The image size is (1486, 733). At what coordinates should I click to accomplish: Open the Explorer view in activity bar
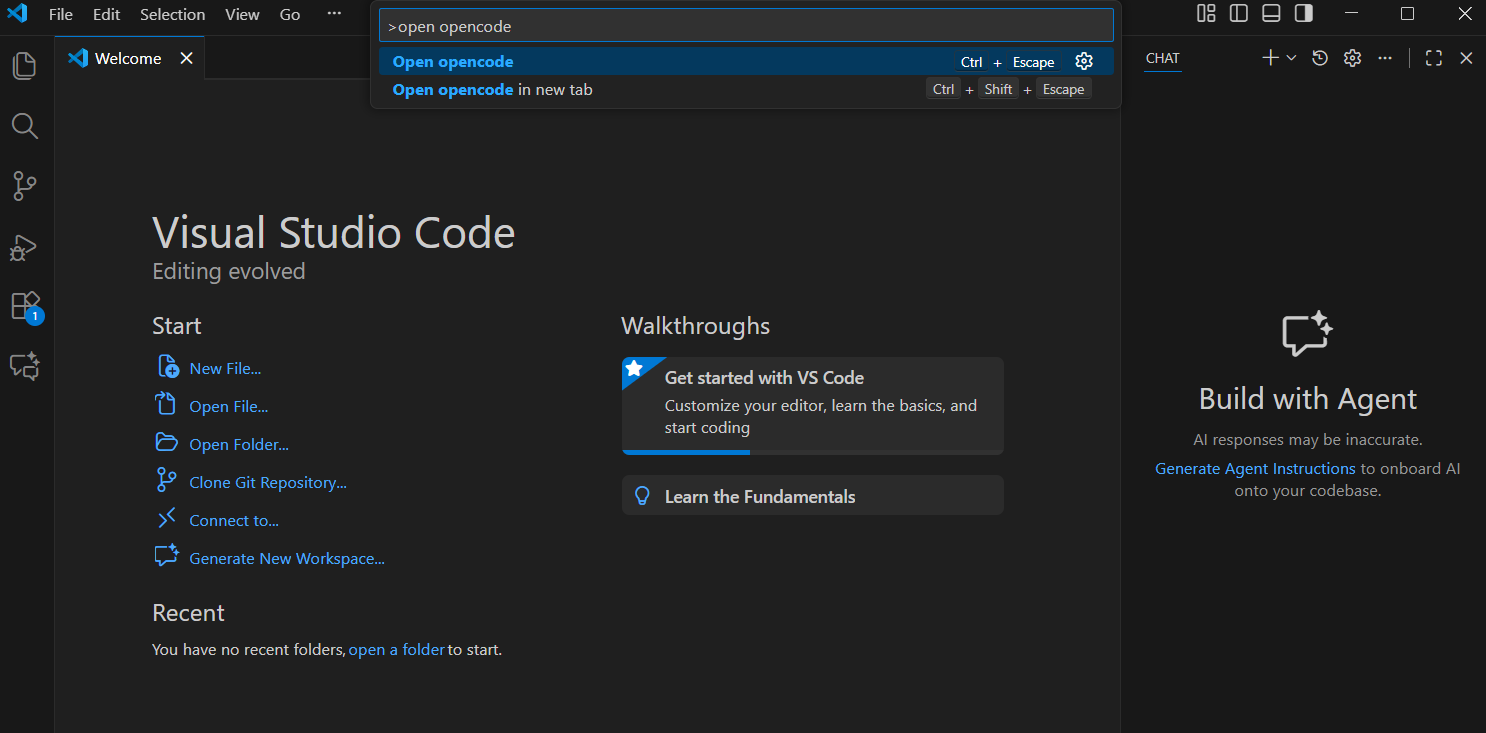point(24,66)
